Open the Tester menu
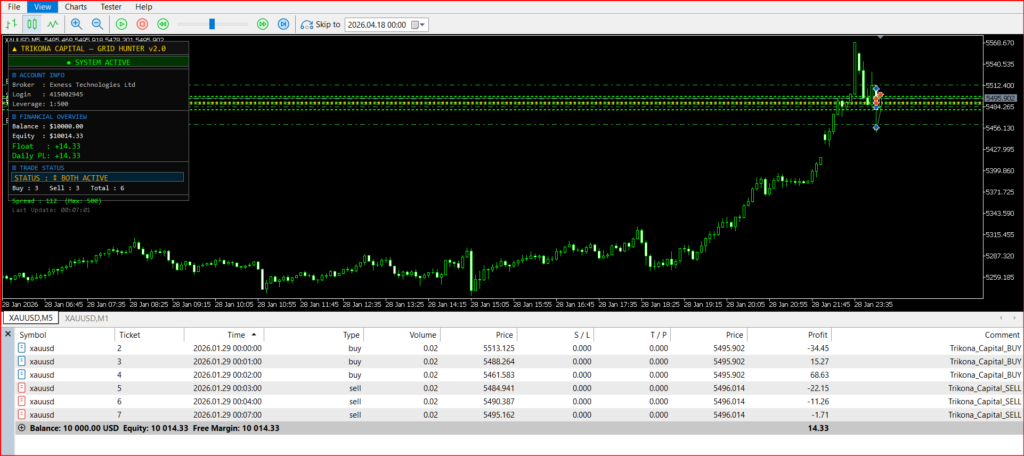This screenshot has width=1024, height=456. coord(111,7)
